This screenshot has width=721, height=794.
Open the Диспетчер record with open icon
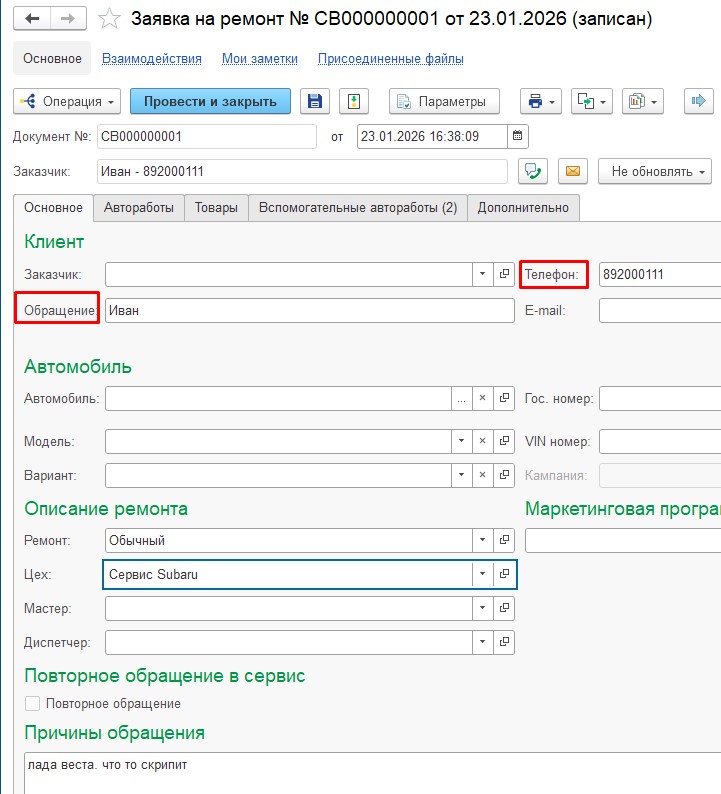504,642
